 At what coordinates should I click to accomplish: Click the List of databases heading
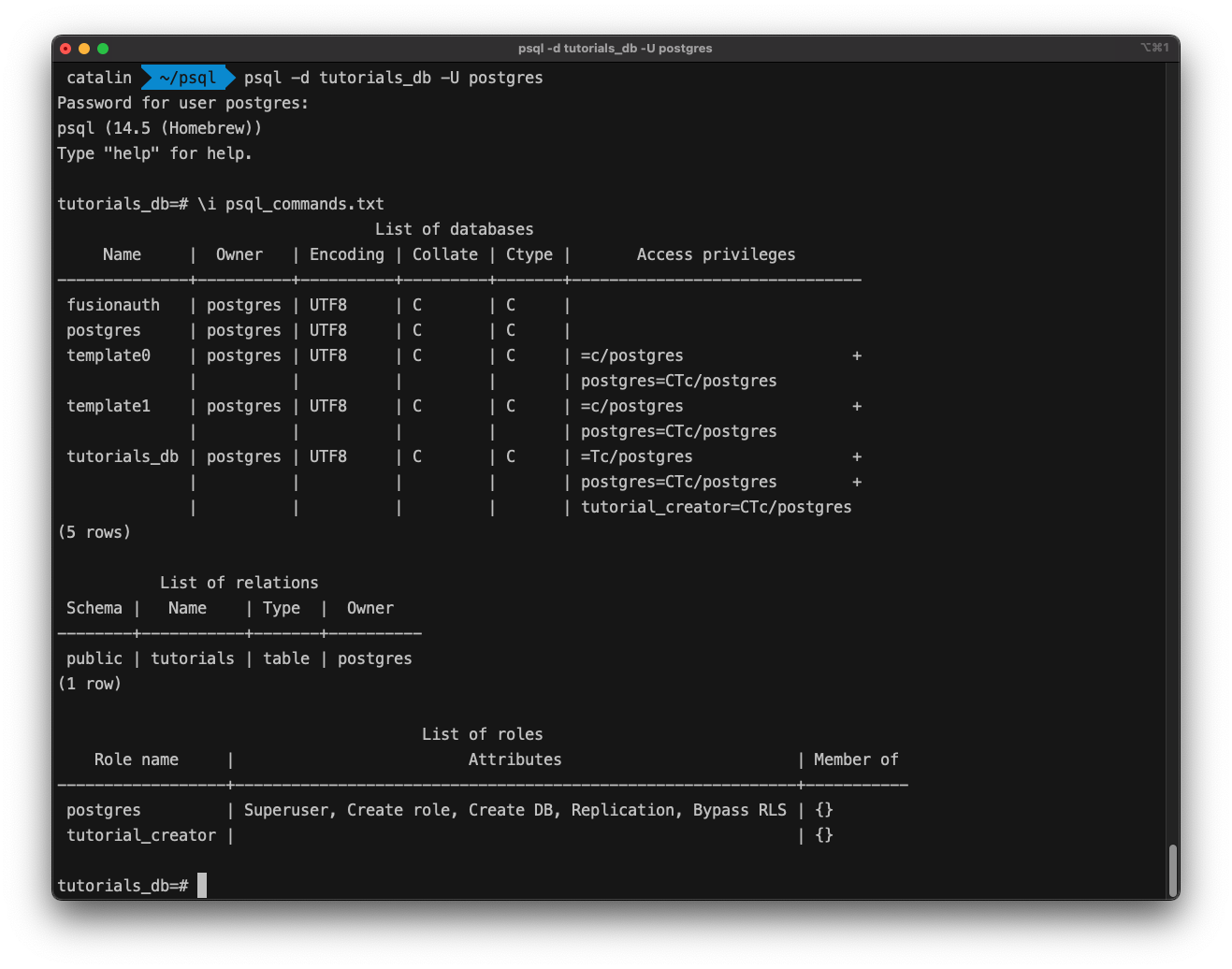pyautogui.click(x=454, y=228)
